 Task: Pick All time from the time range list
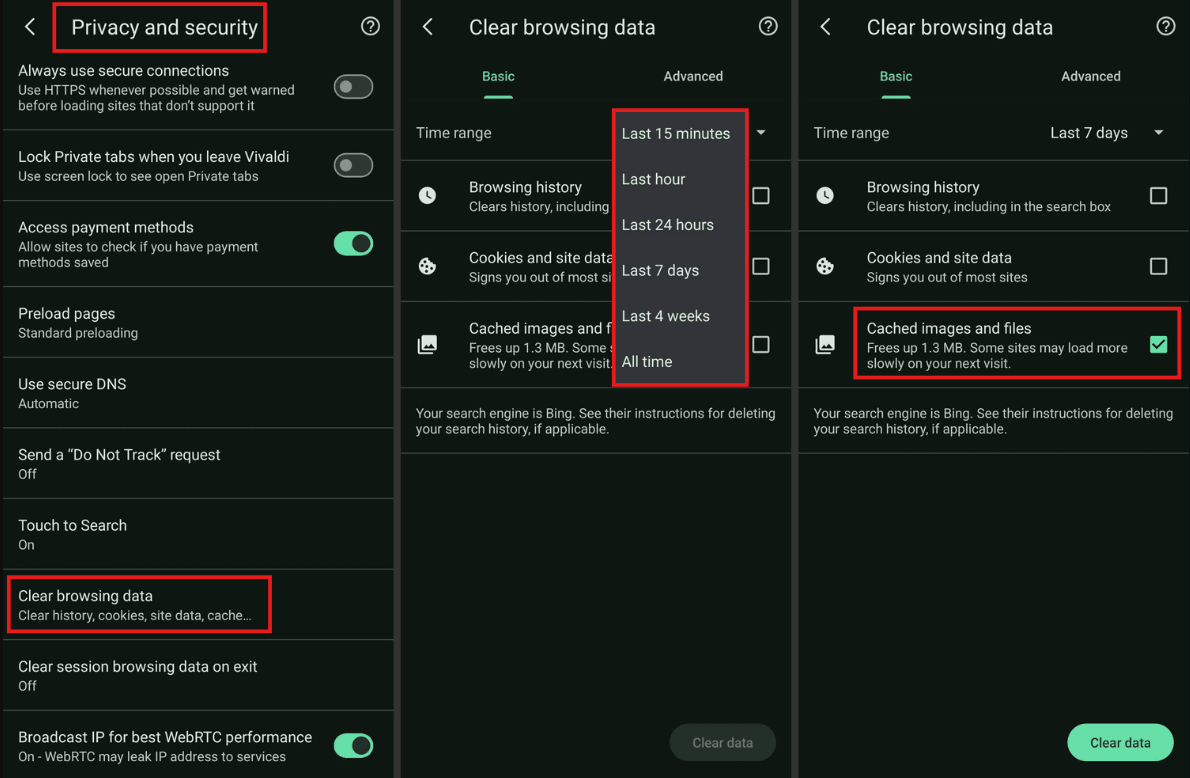click(x=647, y=362)
